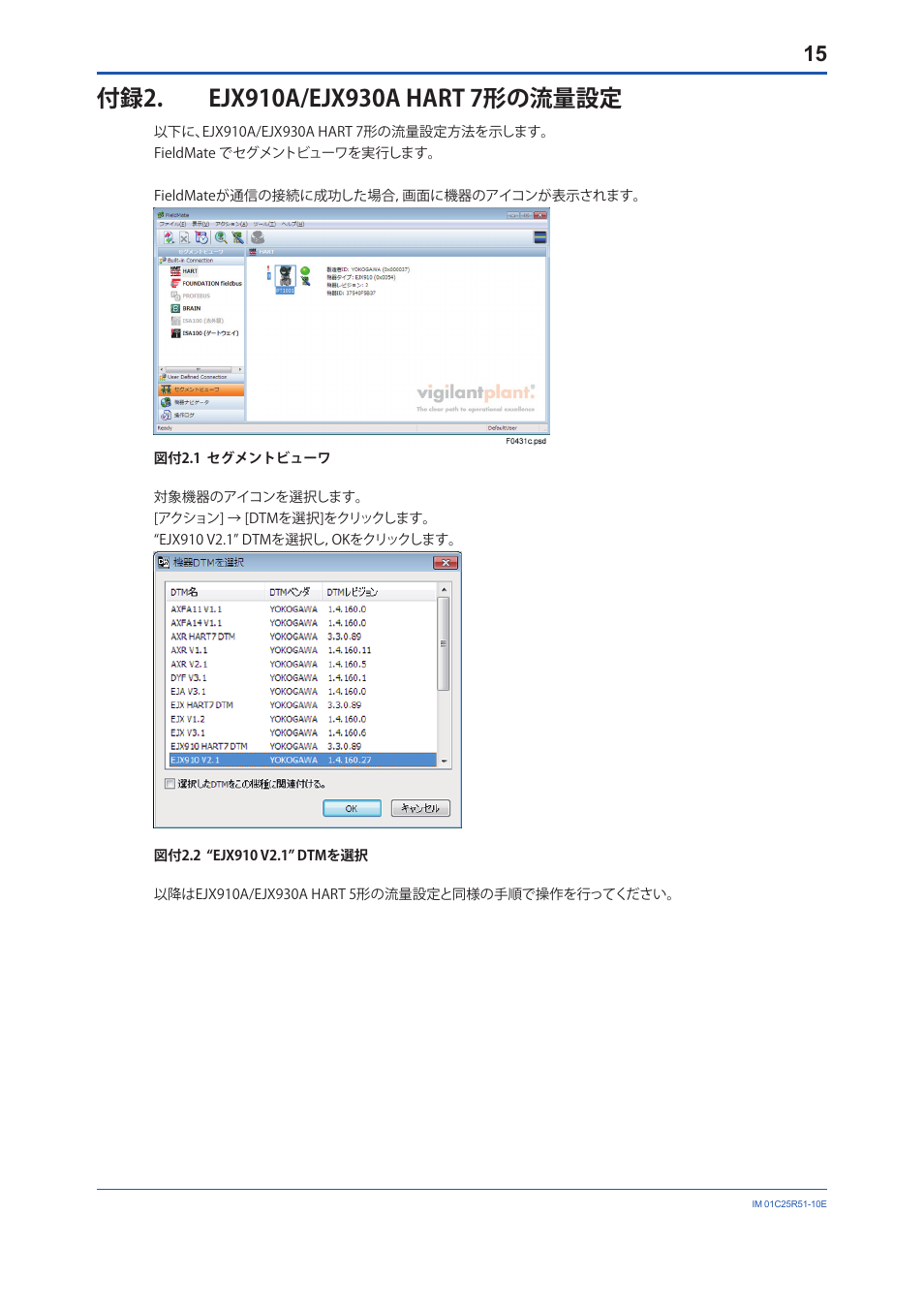Select the AXR V1.1 row
The image size is (924, 1308).
click(302, 650)
